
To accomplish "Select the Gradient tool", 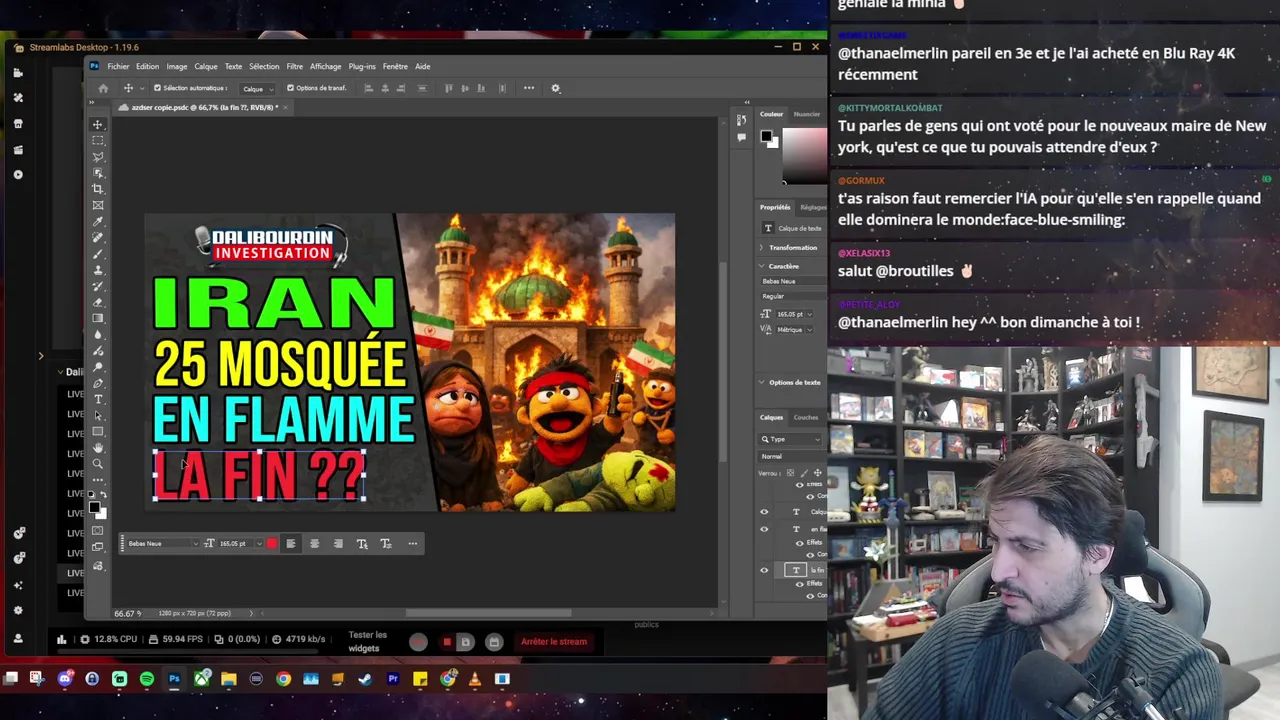I will 97,318.
